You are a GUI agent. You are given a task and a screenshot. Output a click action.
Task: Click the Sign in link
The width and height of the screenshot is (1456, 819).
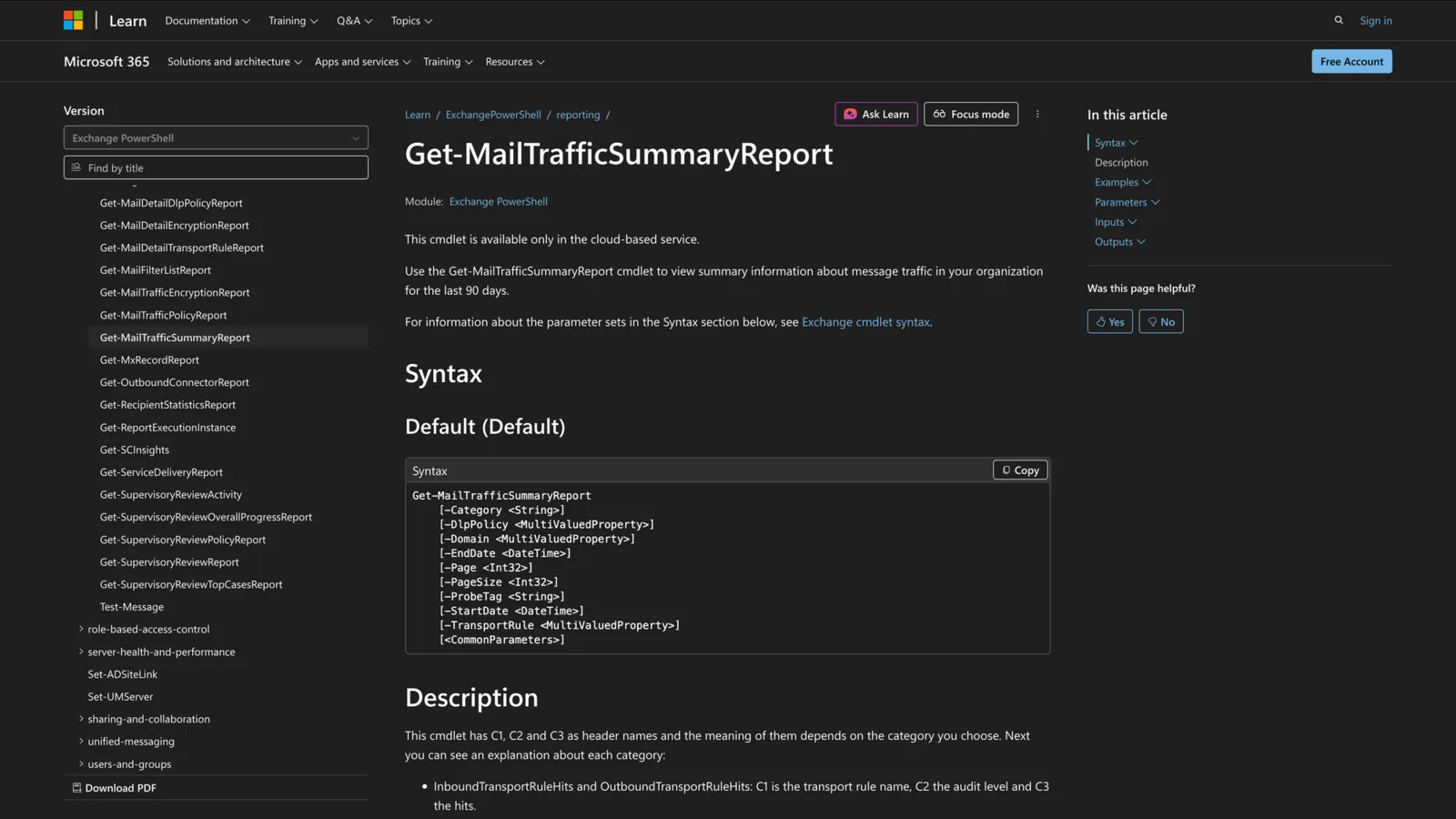click(1375, 20)
